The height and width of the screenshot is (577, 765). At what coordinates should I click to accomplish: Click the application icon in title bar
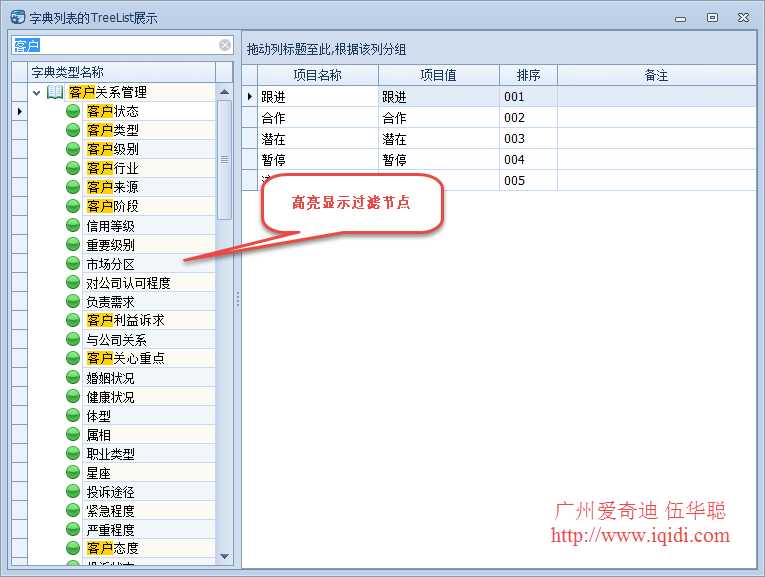(18, 17)
